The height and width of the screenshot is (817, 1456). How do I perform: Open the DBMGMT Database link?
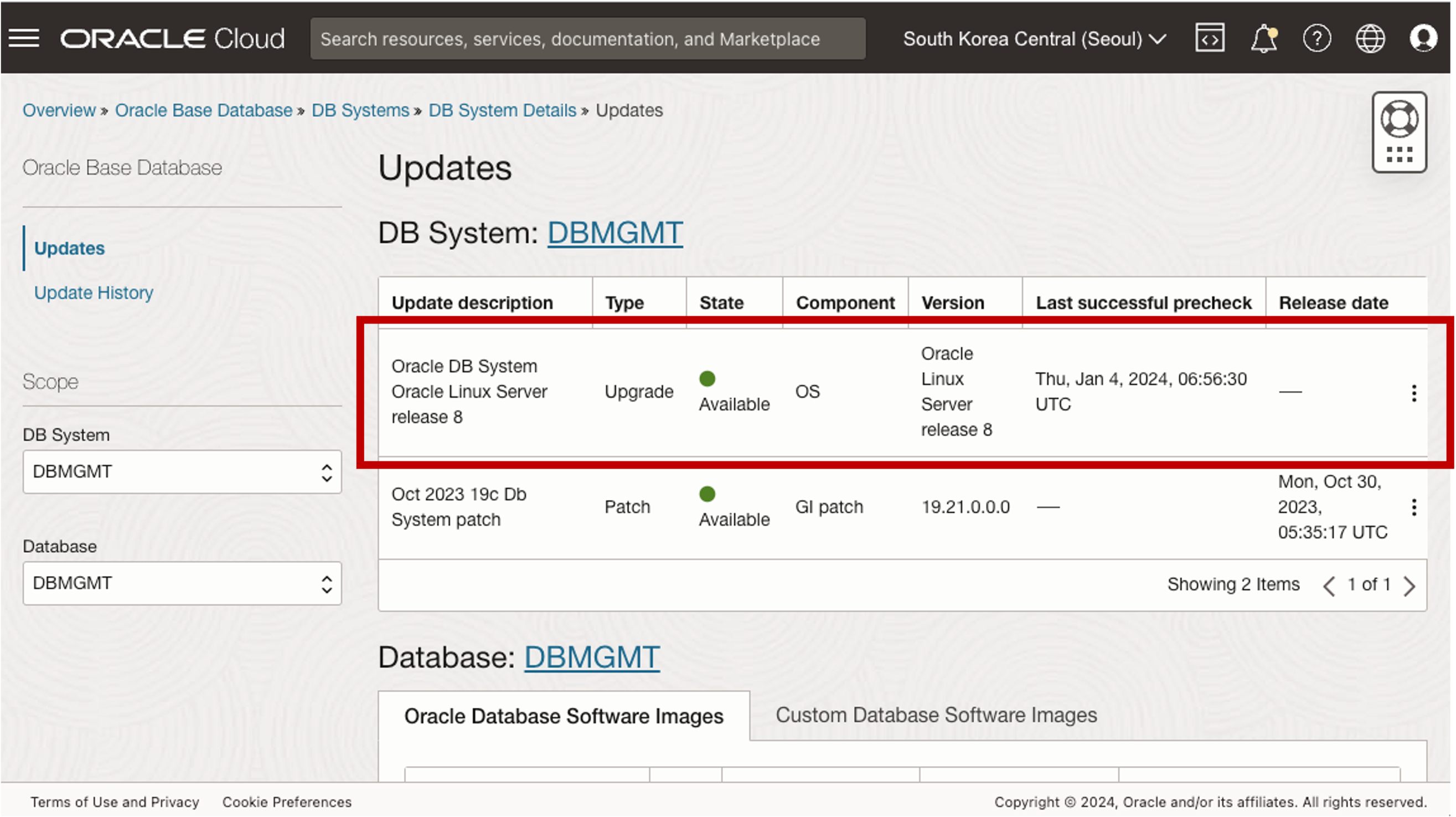(x=591, y=658)
